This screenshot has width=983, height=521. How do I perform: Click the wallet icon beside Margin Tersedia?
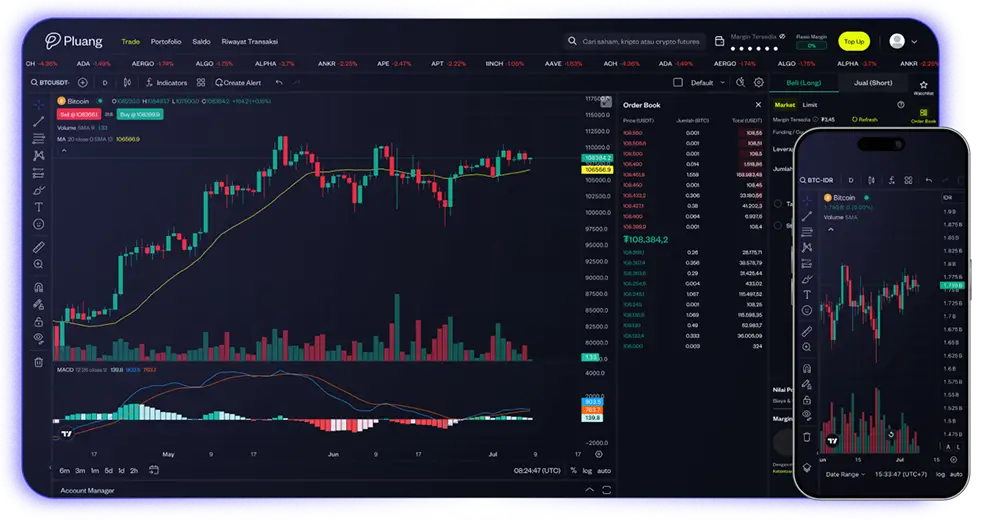720,41
